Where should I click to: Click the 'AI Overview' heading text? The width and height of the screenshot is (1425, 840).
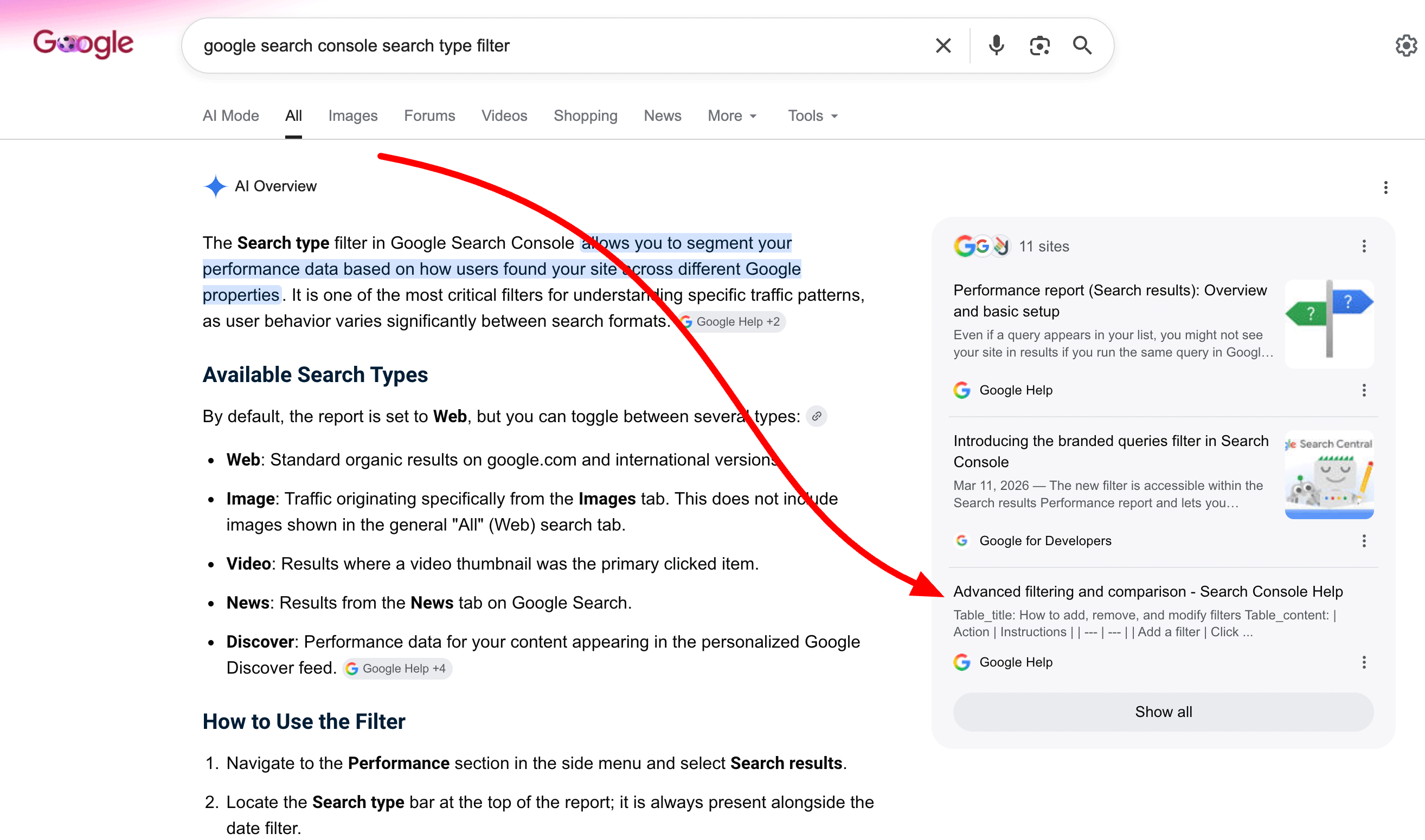point(275,186)
